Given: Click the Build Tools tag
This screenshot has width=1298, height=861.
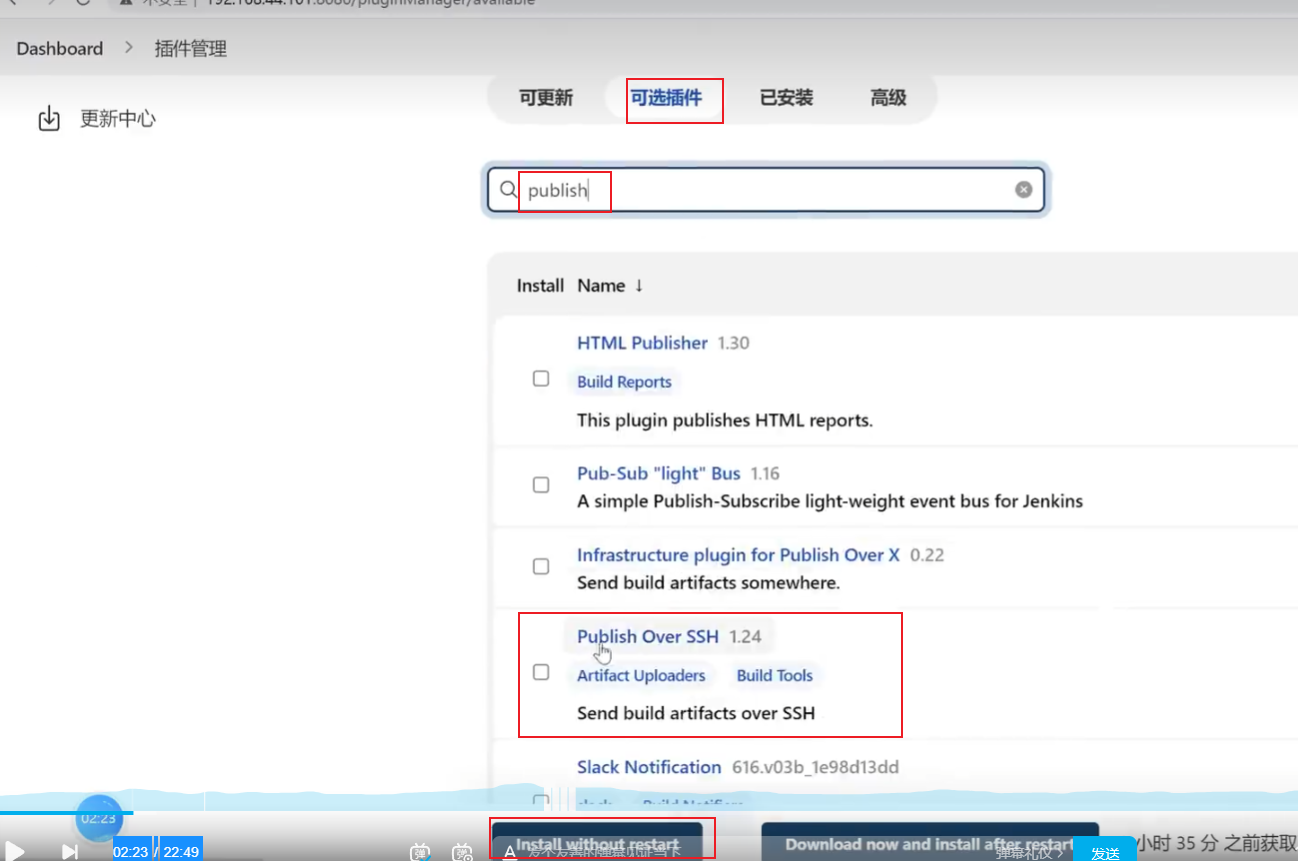Looking at the screenshot, I should click(x=775, y=676).
